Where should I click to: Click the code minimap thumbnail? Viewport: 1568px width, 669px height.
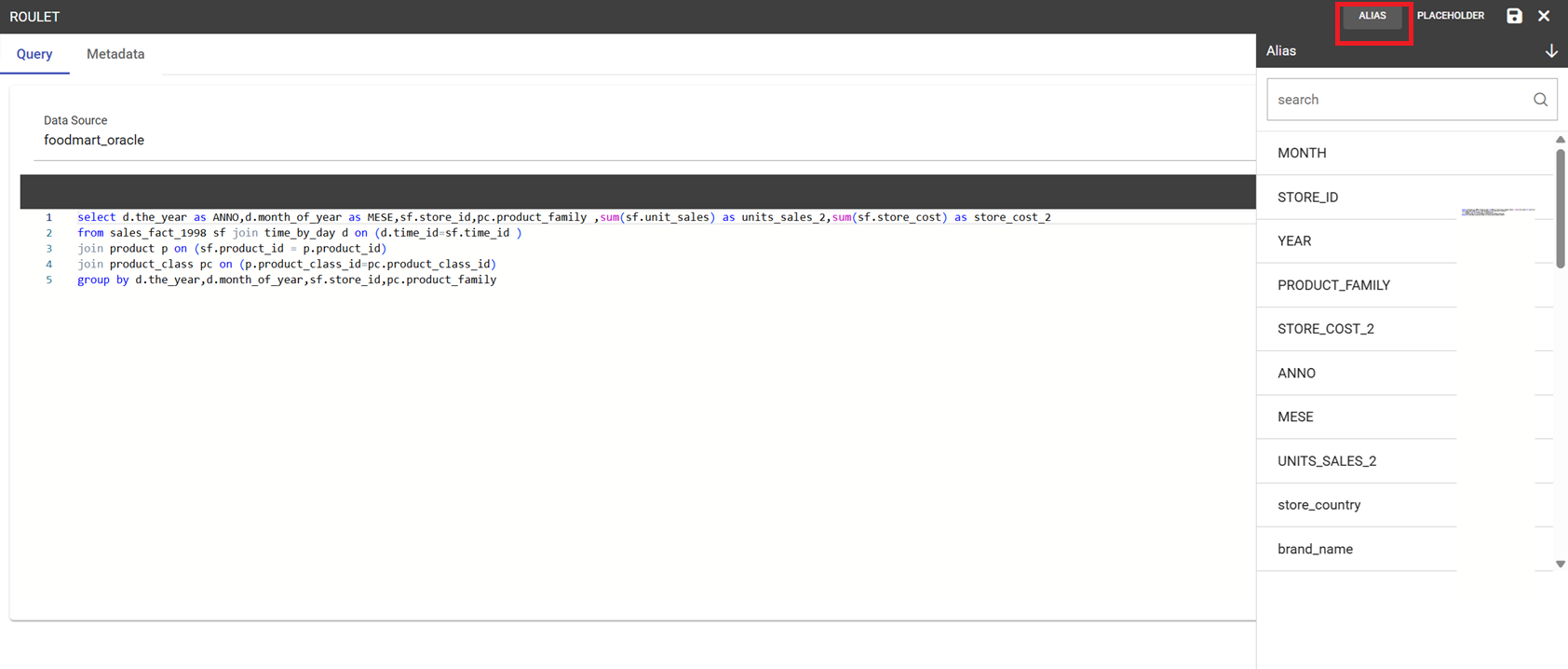coord(1497,212)
